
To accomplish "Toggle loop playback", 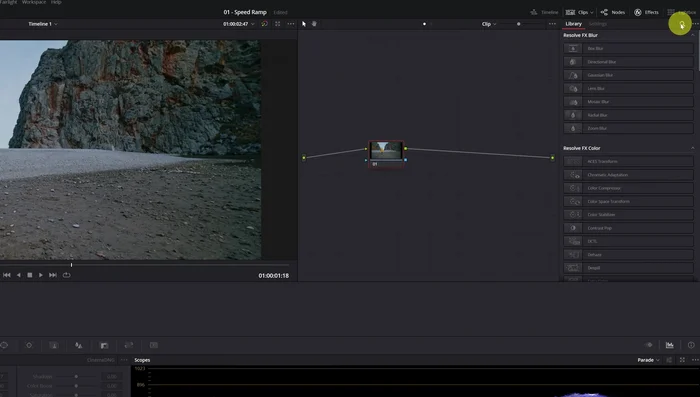I will point(67,275).
